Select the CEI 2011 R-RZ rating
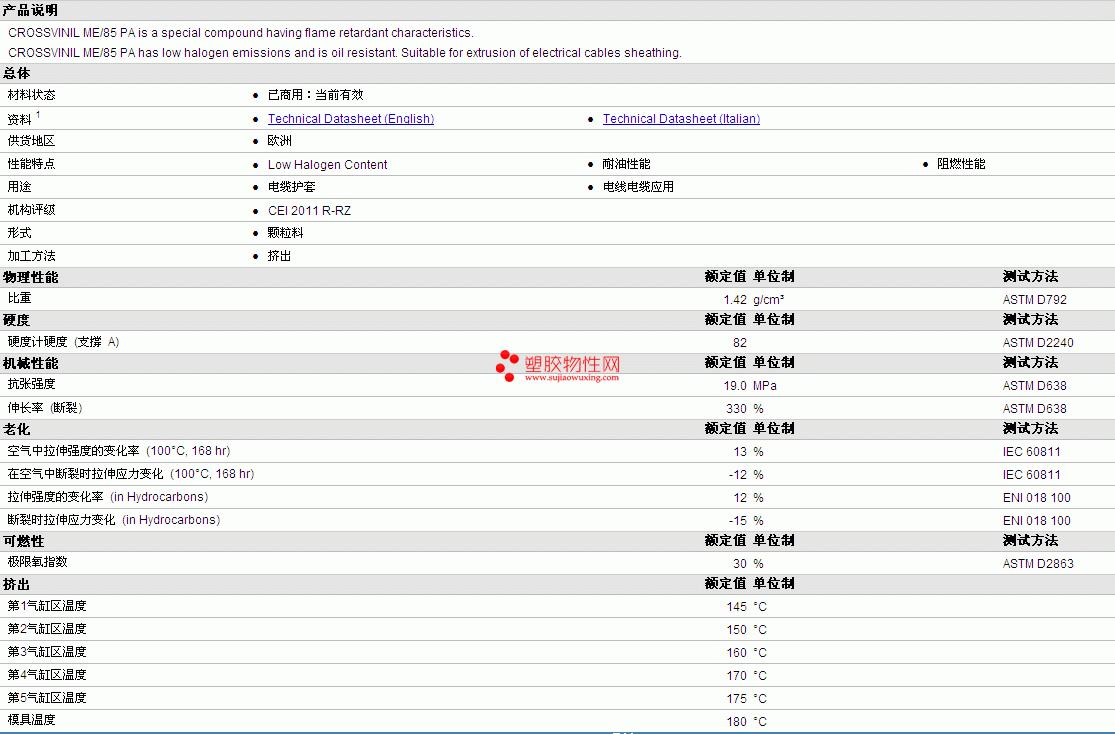 click(x=309, y=211)
